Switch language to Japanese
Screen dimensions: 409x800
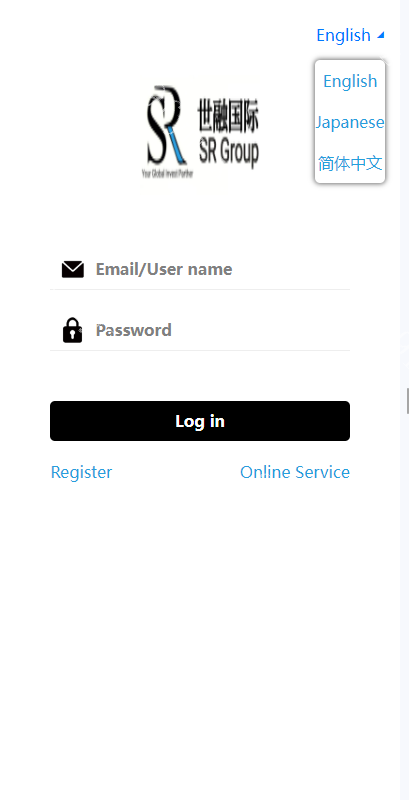tap(350, 122)
